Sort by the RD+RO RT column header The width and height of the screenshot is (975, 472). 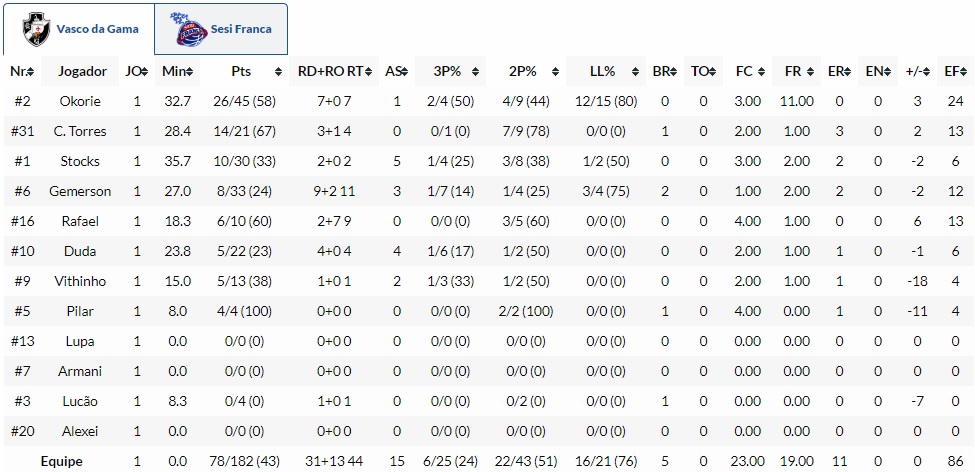click(x=332, y=72)
